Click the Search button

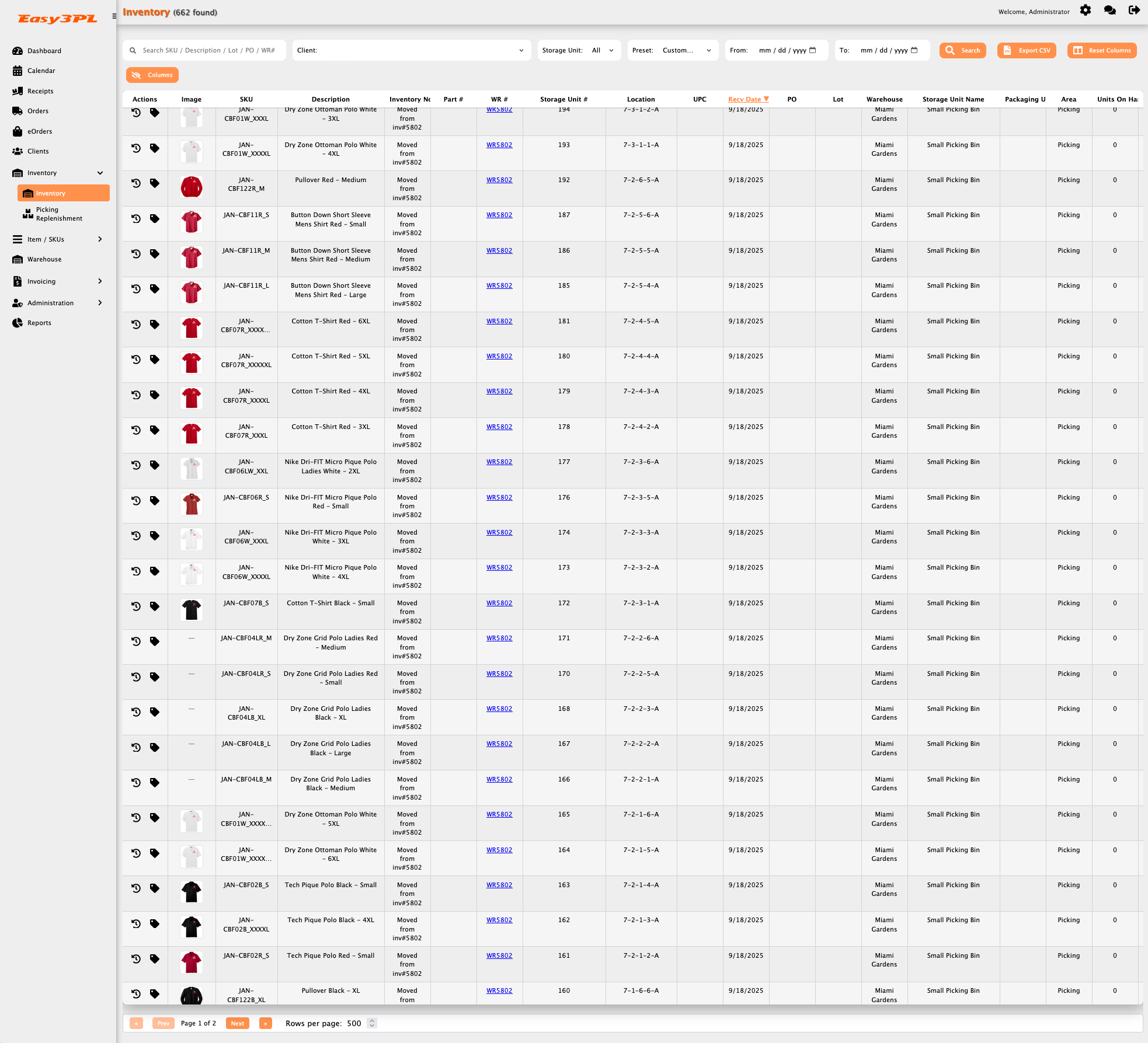pos(962,50)
